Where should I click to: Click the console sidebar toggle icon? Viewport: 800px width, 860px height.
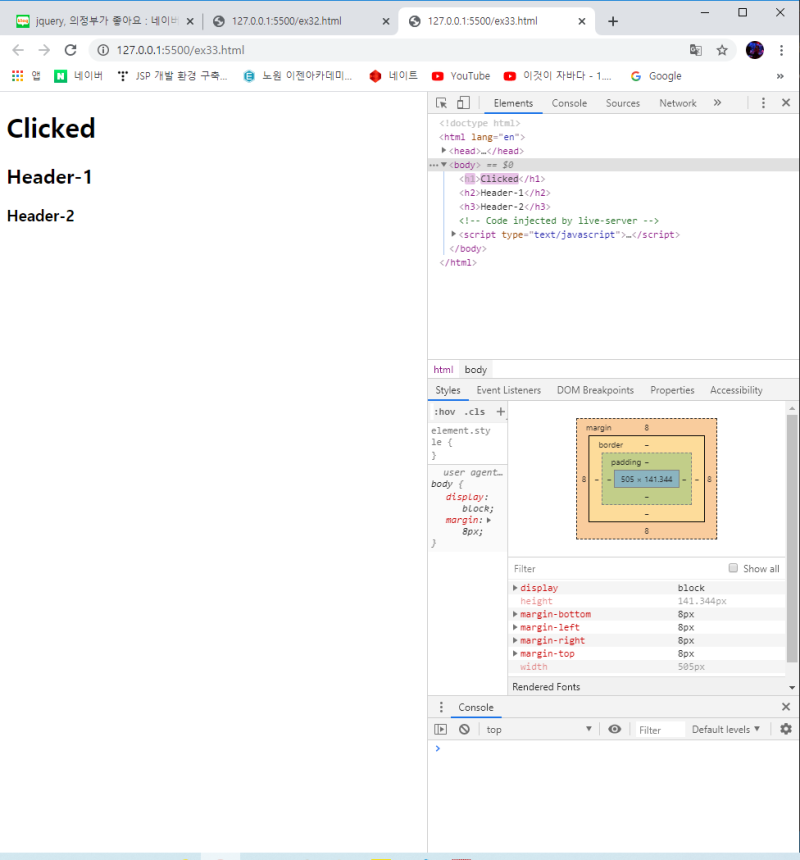[440, 729]
